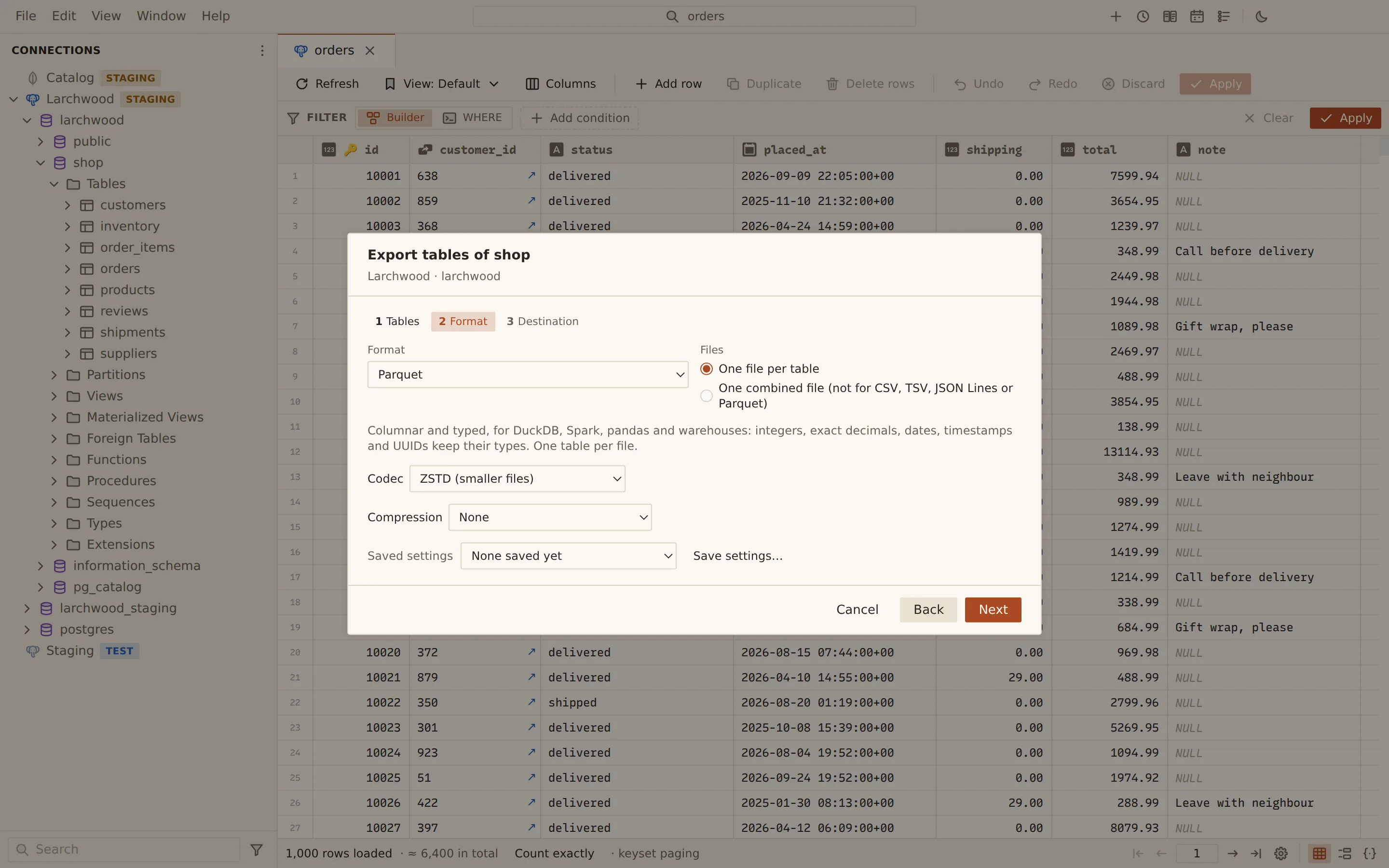Click Add row in toolbar
The width and height of the screenshot is (1389, 868).
668,84
